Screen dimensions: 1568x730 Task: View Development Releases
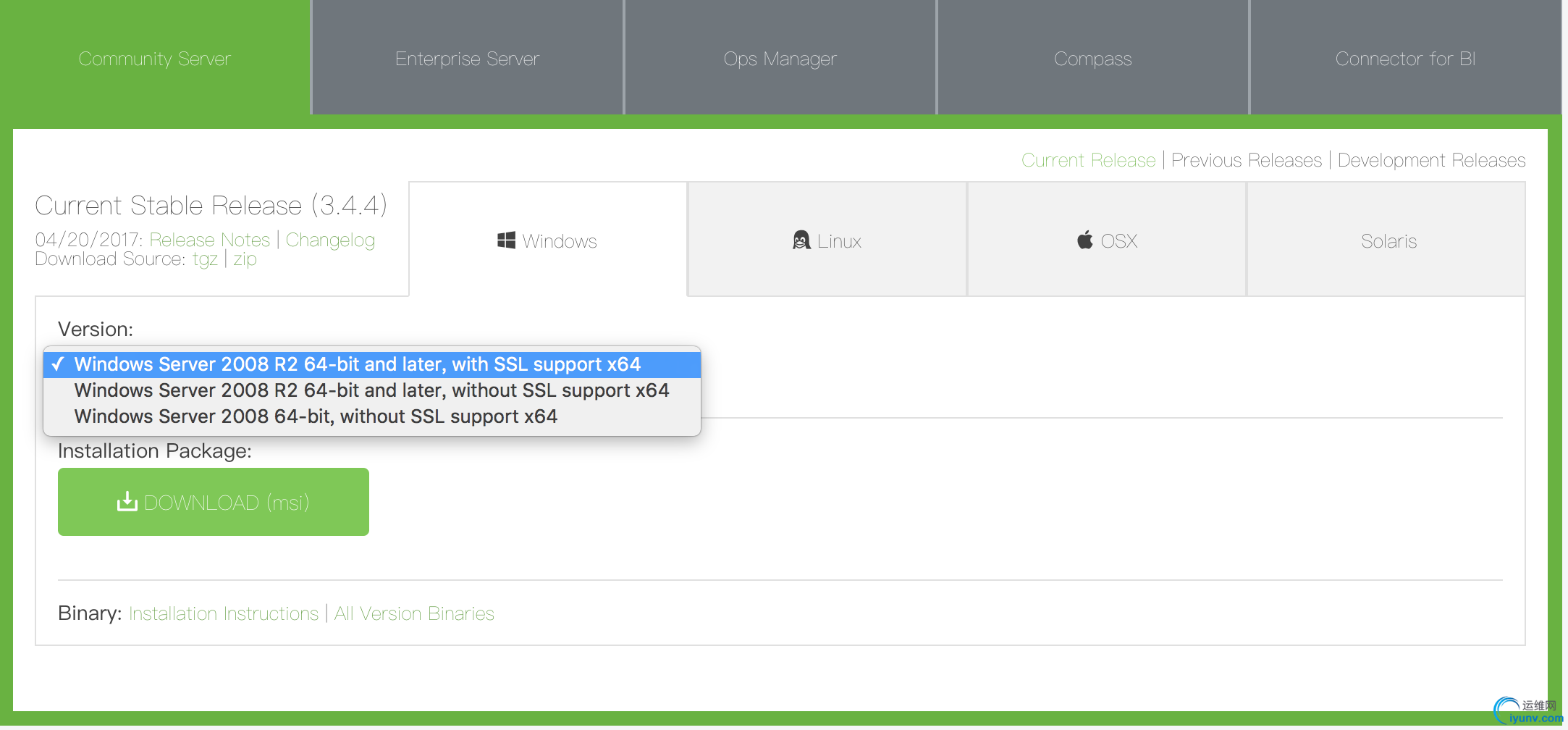[x=1431, y=160]
